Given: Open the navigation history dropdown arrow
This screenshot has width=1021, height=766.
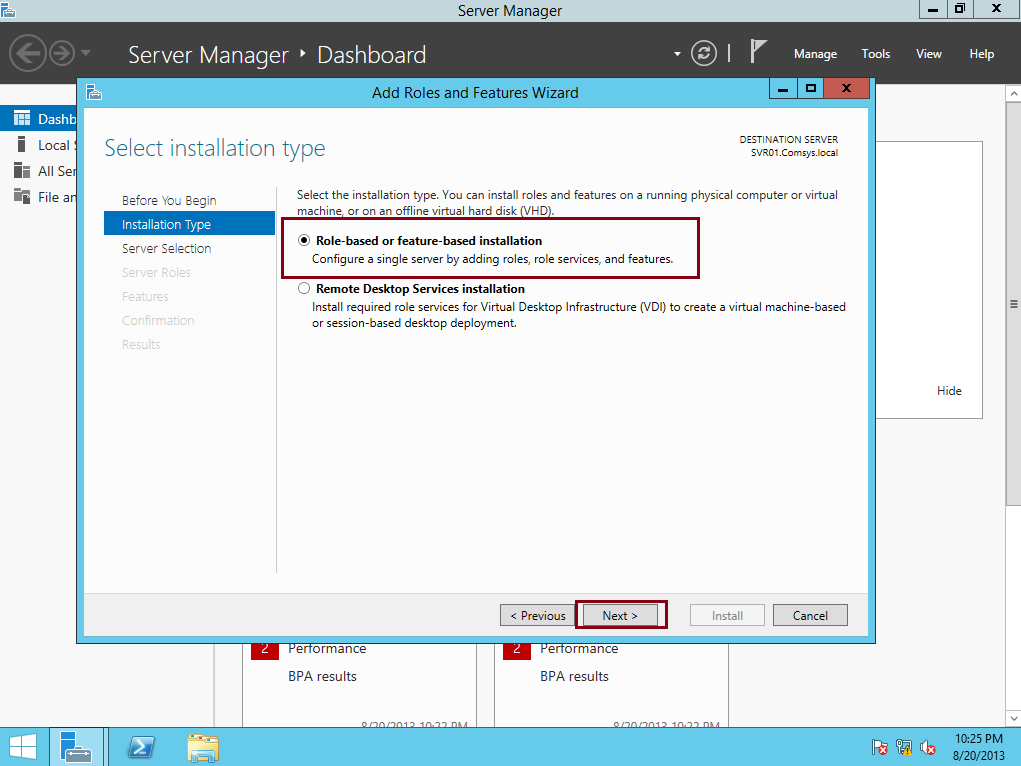Looking at the screenshot, I should click(86, 53).
